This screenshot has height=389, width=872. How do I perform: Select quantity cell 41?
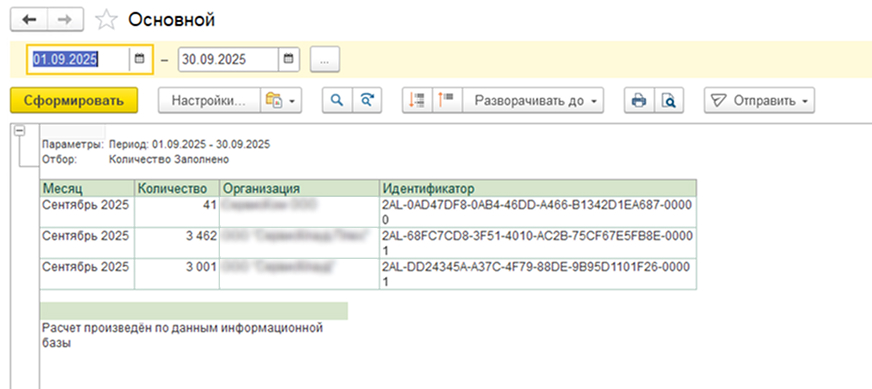[x=177, y=211]
